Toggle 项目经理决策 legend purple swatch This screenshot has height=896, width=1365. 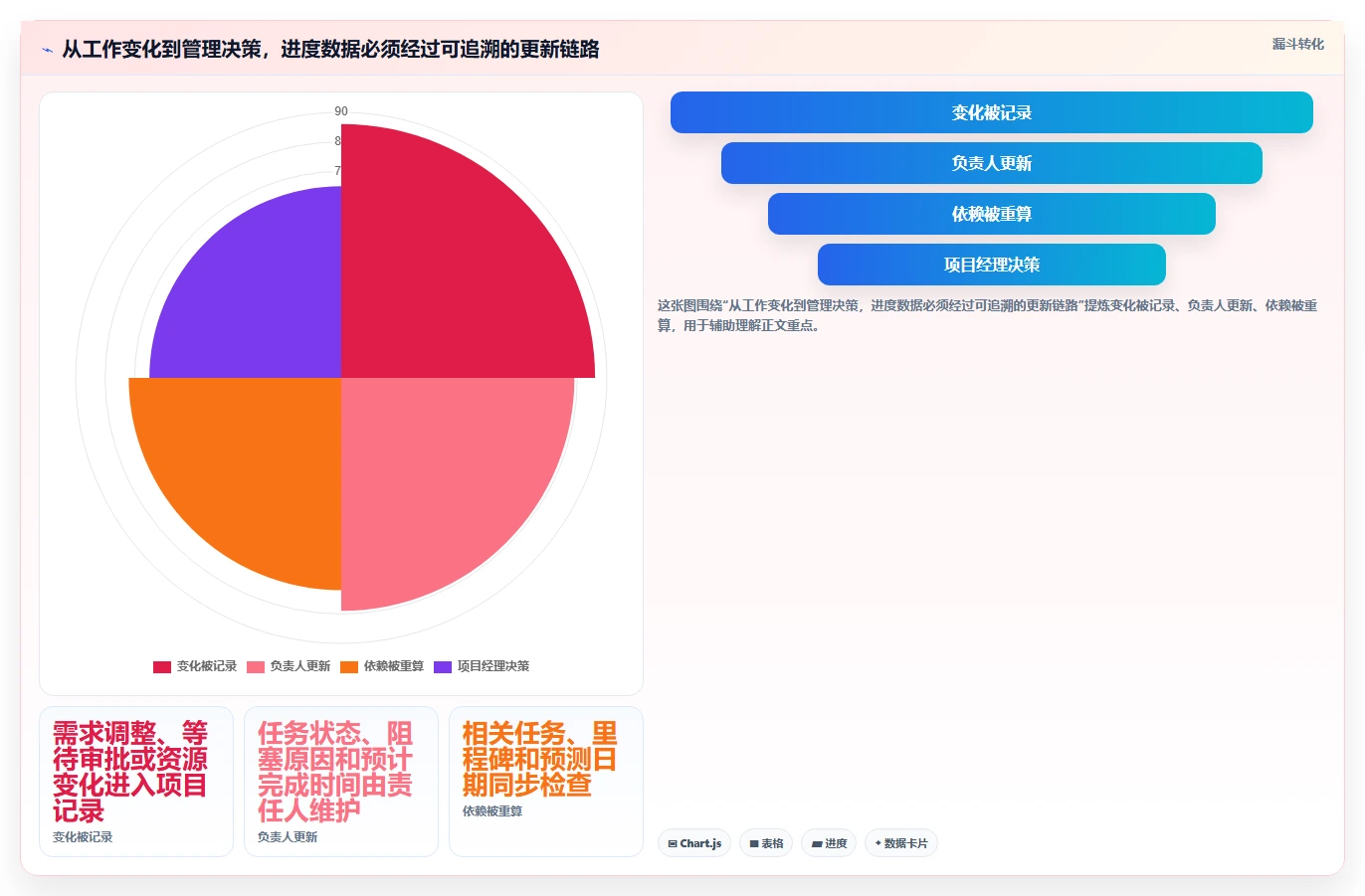pos(443,666)
